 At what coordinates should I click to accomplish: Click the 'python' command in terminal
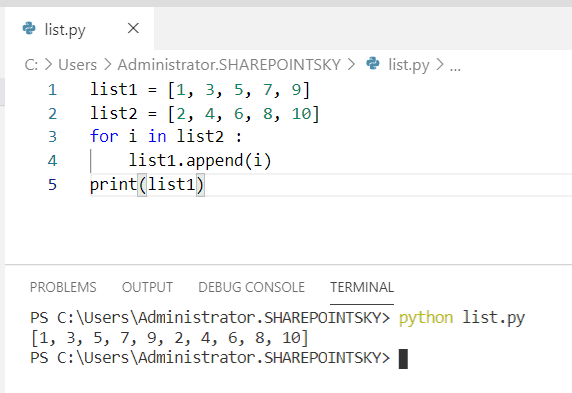pos(426,318)
